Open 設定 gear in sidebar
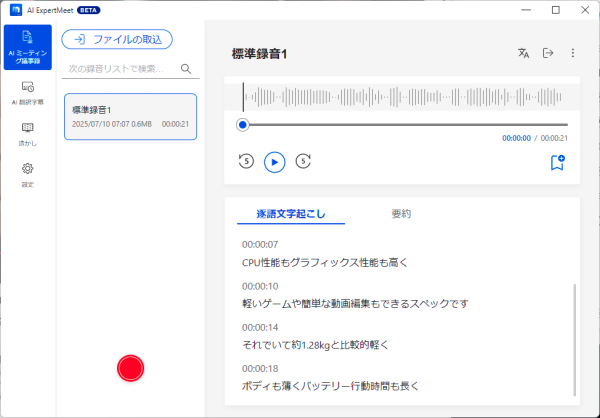Image resolution: width=600 pixels, height=418 pixels. [28, 175]
